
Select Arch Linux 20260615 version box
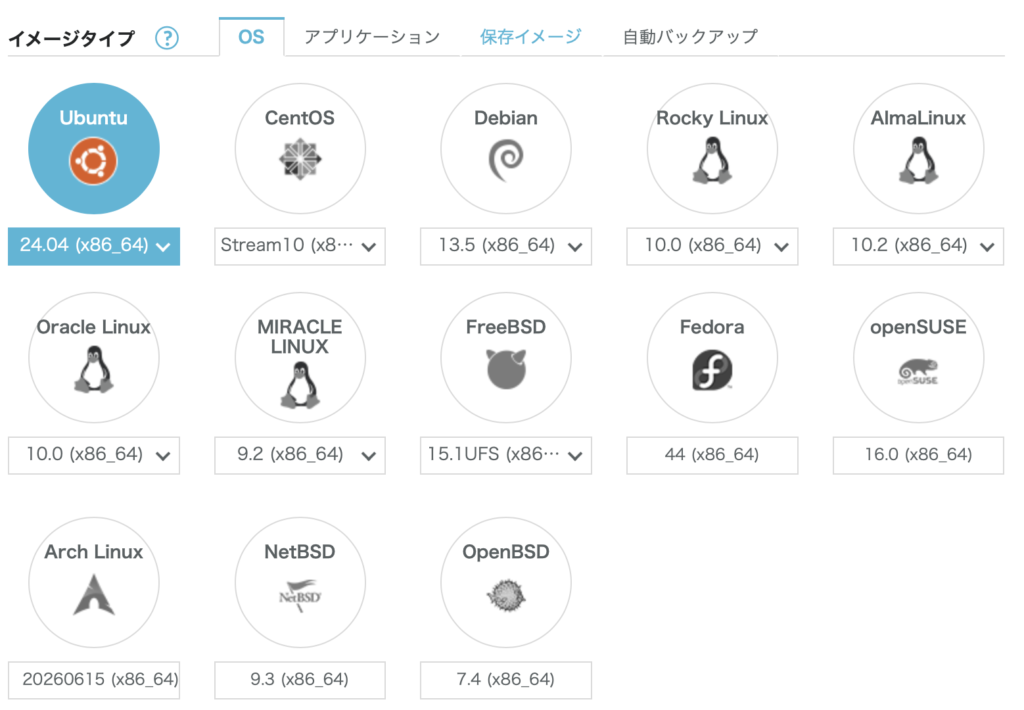(94, 680)
